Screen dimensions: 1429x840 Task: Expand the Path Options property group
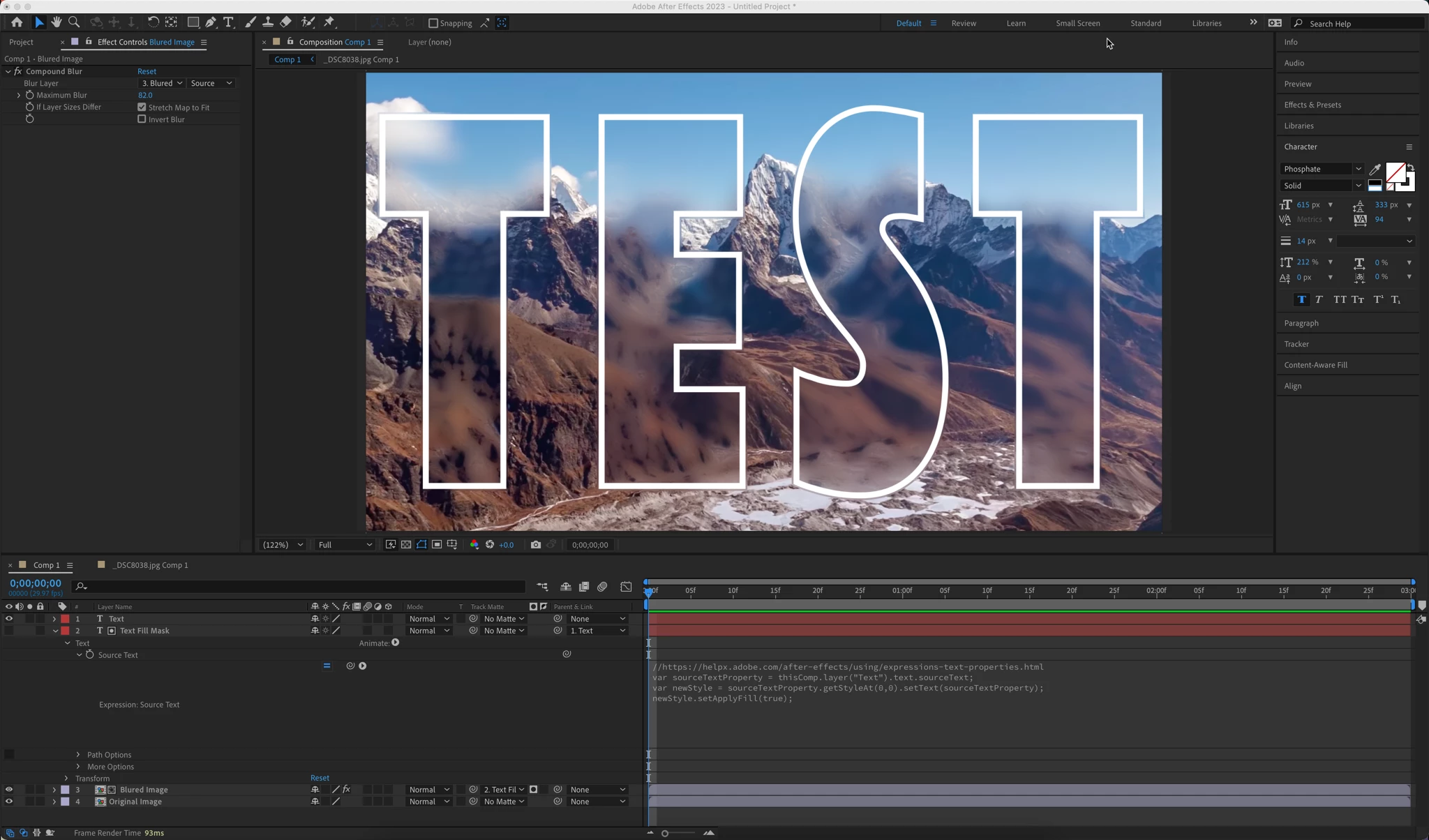click(x=78, y=755)
